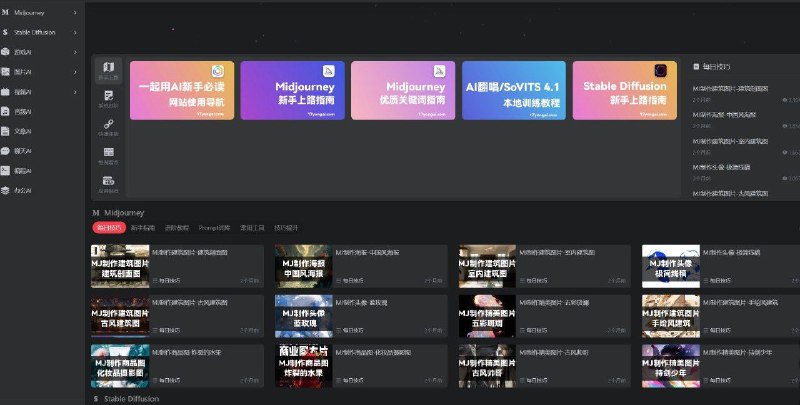Expand the Midjourney sidebar chevron
Image resolution: width=800 pixels, height=405 pixels.
(75, 14)
